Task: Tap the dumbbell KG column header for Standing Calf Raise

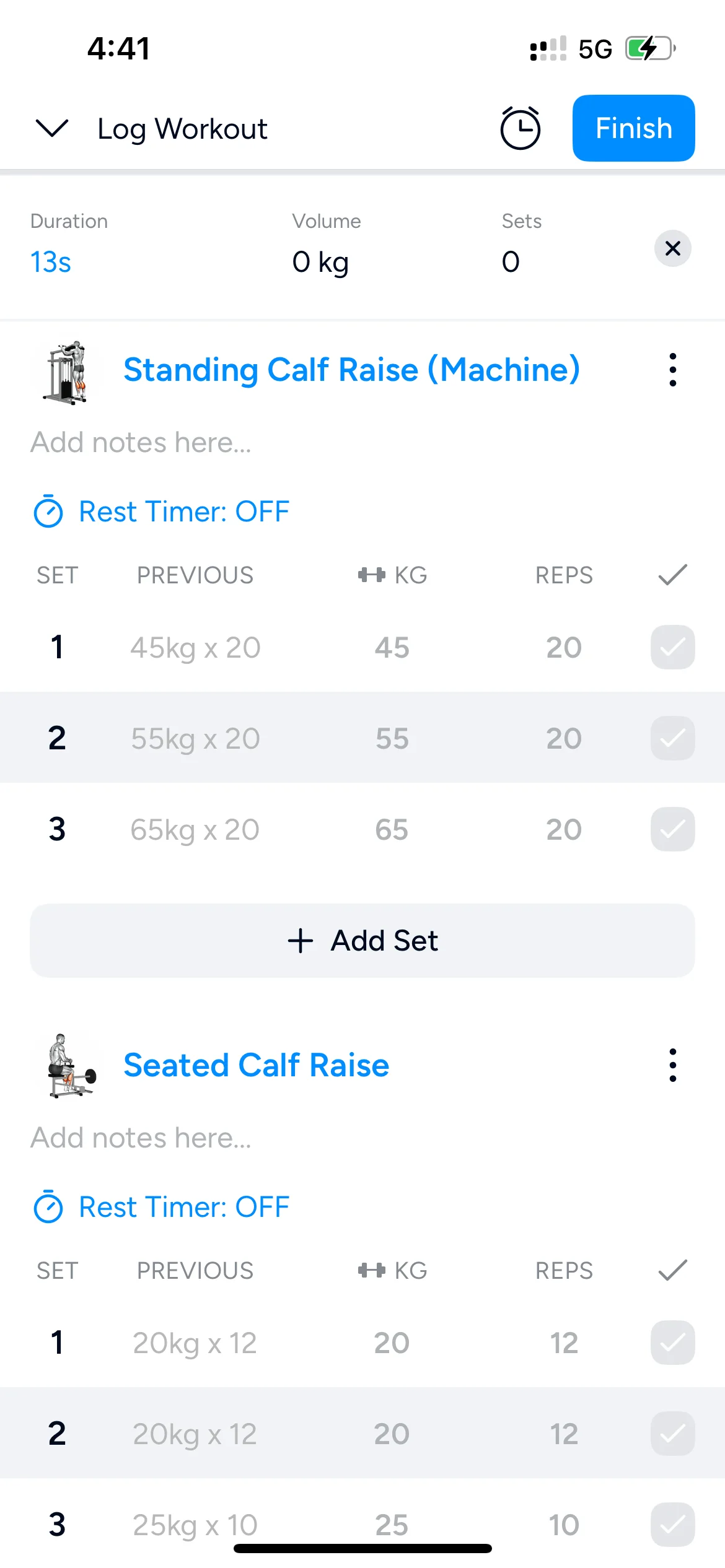Action: (392, 575)
